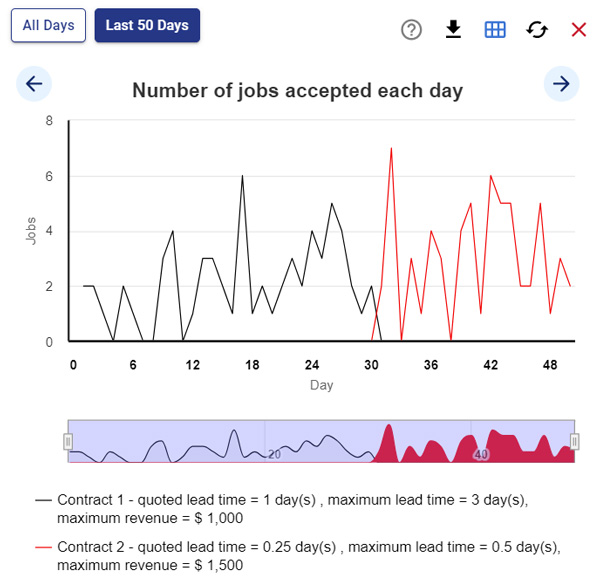Viewport: 600px width, 588px height.
Task: Refresh the chart with sync icon
Action: click(537, 29)
